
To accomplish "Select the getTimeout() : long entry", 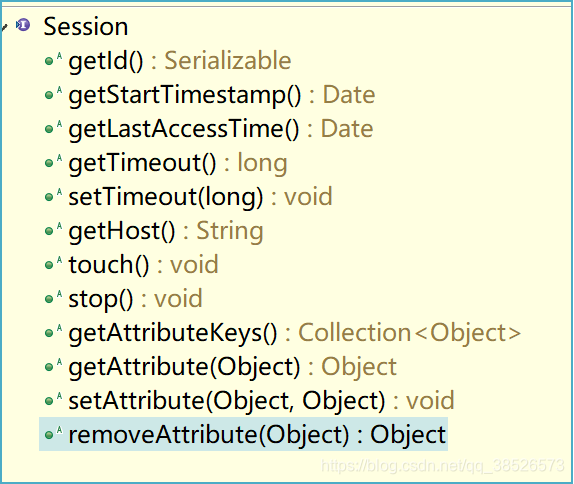I will 178,163.
